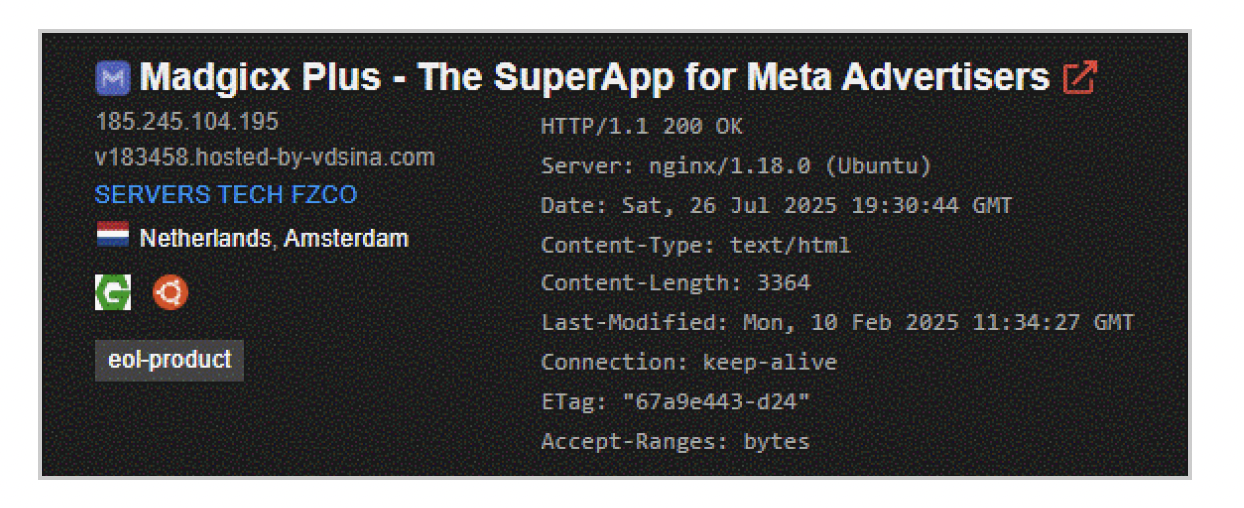Click the ETag header value line
The width and height of the screenshot is (1244, 508).
click(675, 401)
